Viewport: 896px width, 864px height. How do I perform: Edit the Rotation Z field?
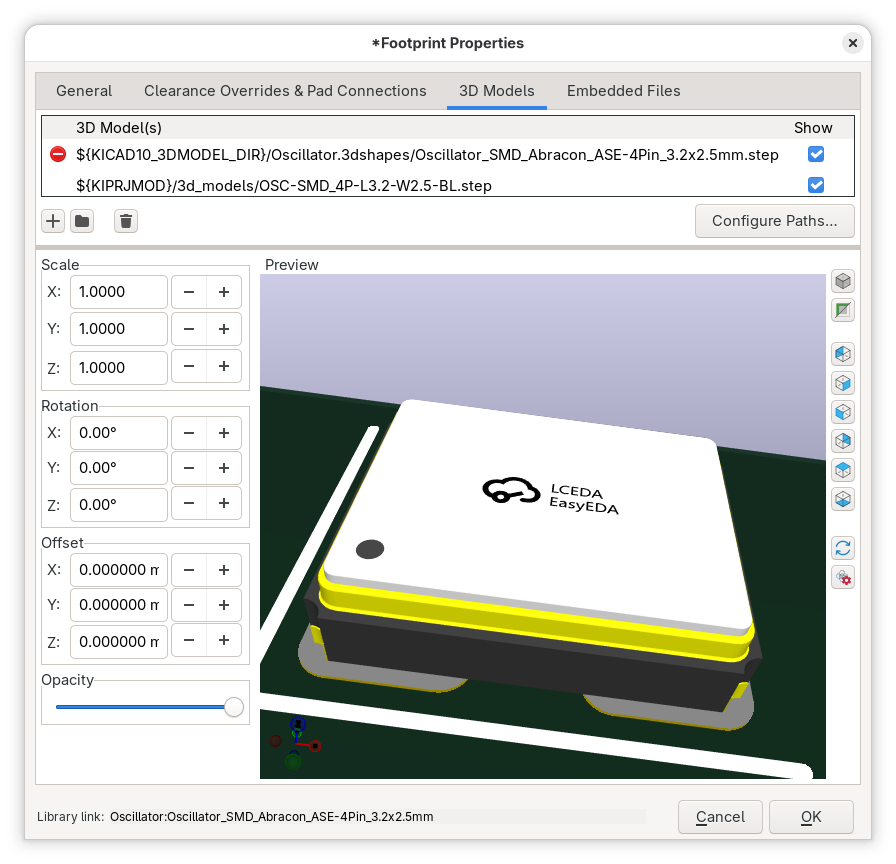pyautogui.click(x=119, y=505)
